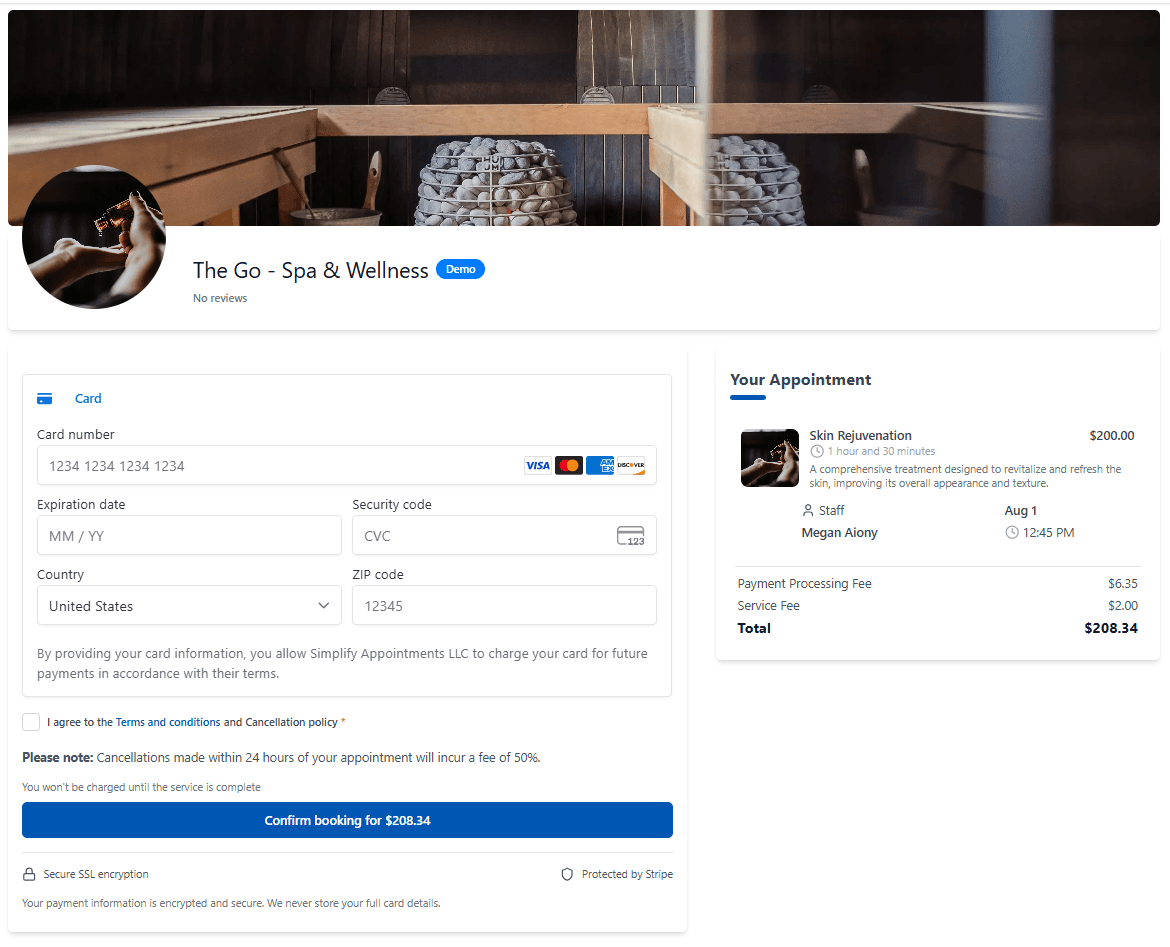The height and width of the screenshot is (947, 1170).
Task: Open the Cancellation policy link
Action: (x=293, y=722)
